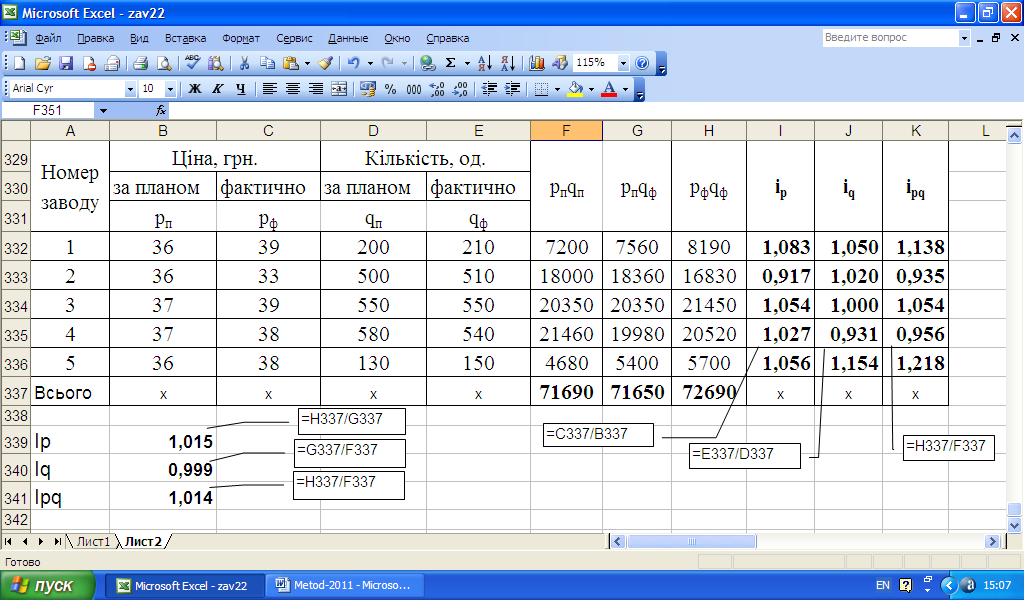Viewport: 1024px width, 600px height.
Task: Switch to Metod-2011 Microsoft Word taskbar button
Action: click(345, 586)
